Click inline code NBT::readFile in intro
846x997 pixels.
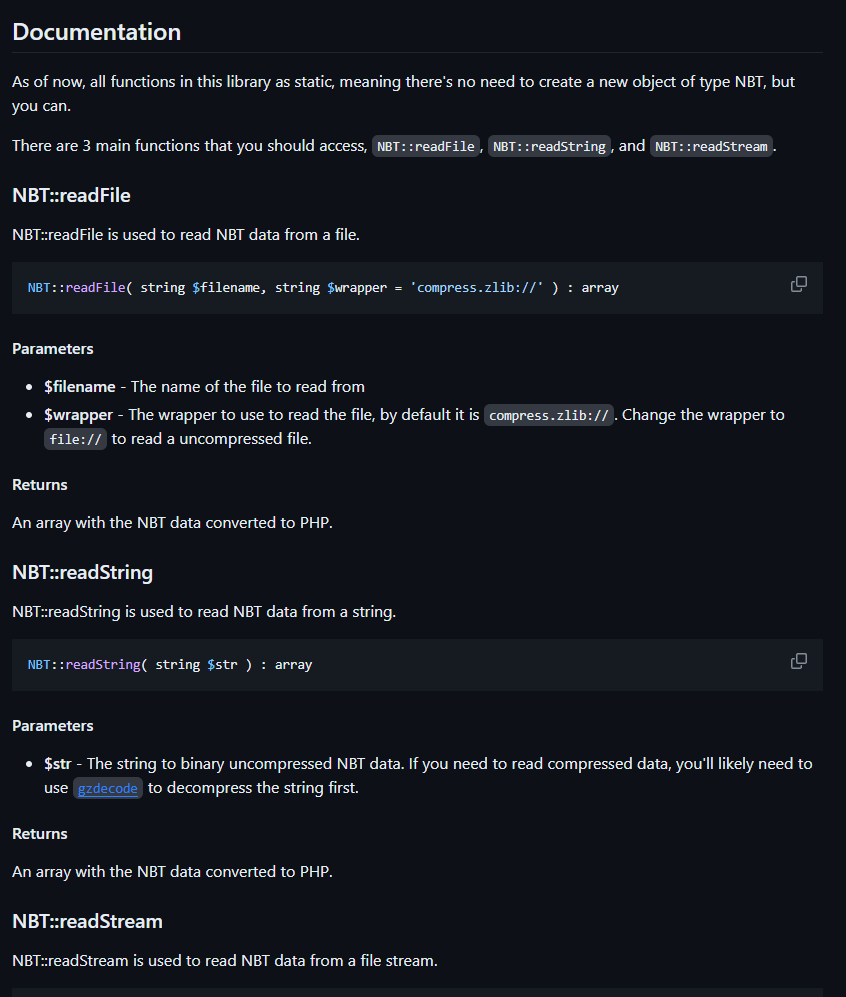coord(426,146)
